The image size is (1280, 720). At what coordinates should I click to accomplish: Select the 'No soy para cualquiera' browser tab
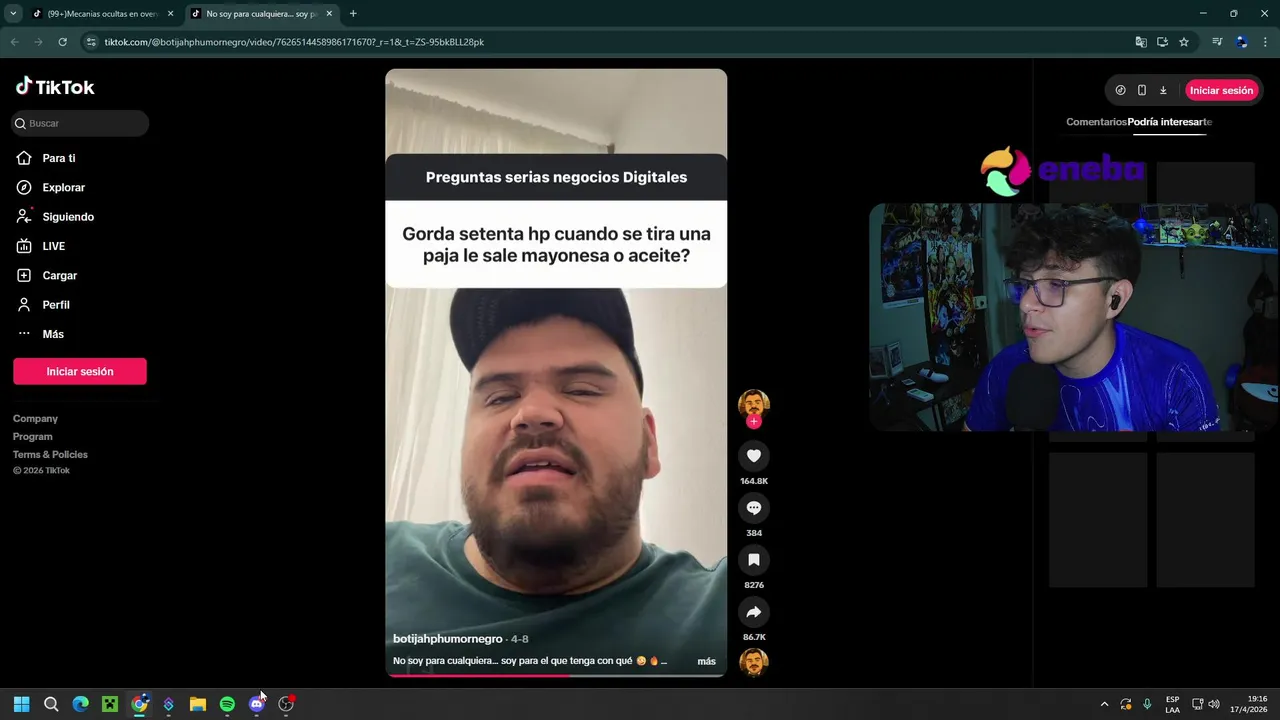pyautogui.click(x=260, y=14)
